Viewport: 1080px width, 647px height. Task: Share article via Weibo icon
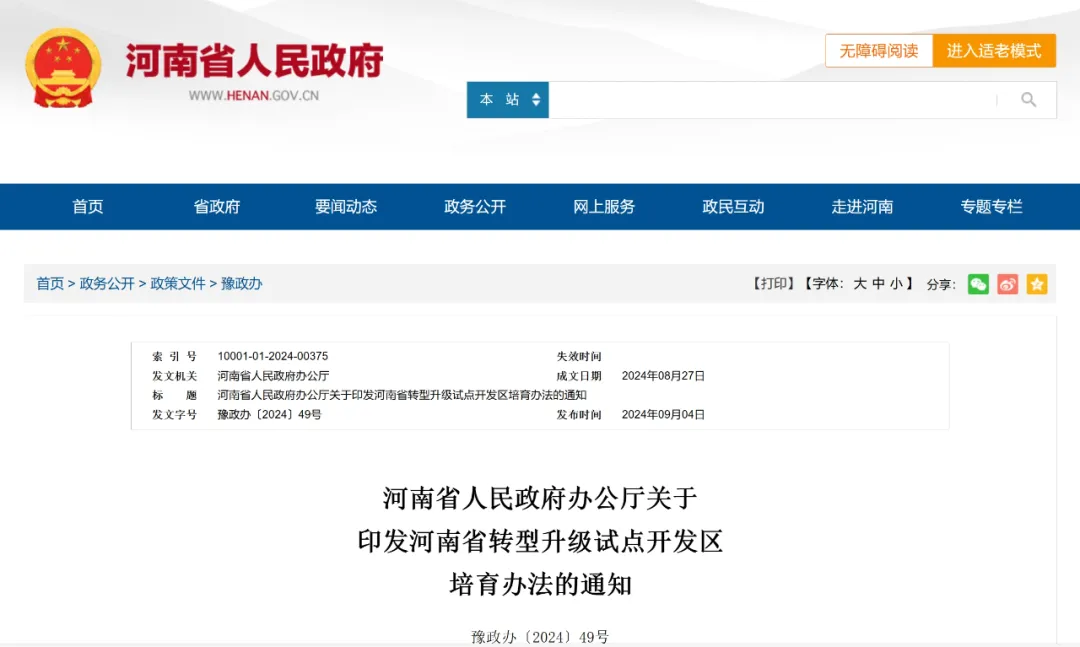pyautogui.click(x=1008, y=284)
